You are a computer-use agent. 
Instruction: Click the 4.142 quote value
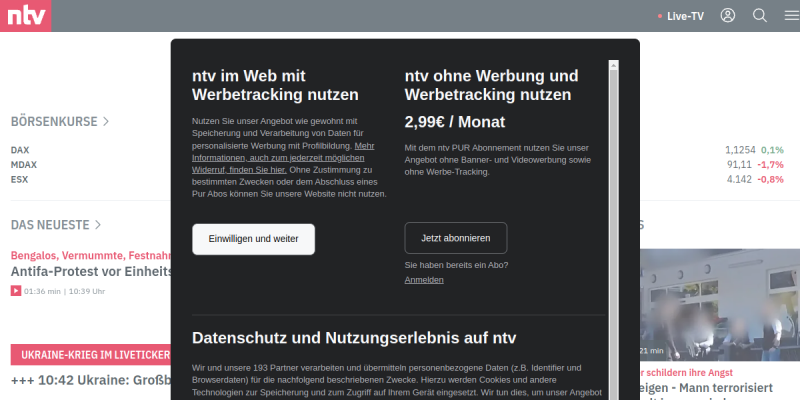tap(739, 180)
